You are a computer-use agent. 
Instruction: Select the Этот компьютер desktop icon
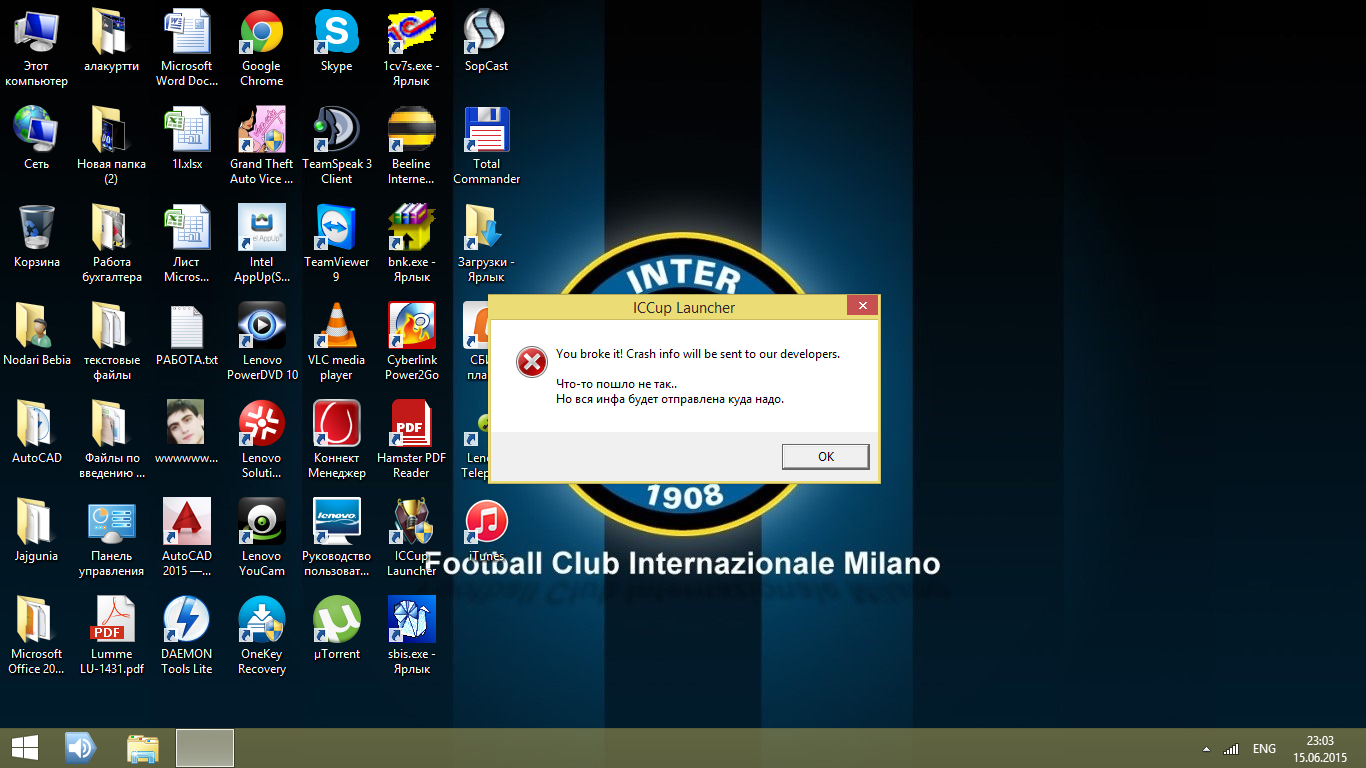(x=36, y=48)
